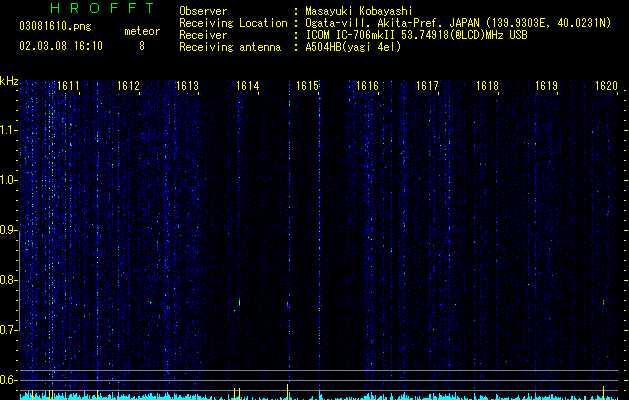Click the 1616 time marker
Image resolution: width=629 pixels, height=400 pixels.
[367, 86]
